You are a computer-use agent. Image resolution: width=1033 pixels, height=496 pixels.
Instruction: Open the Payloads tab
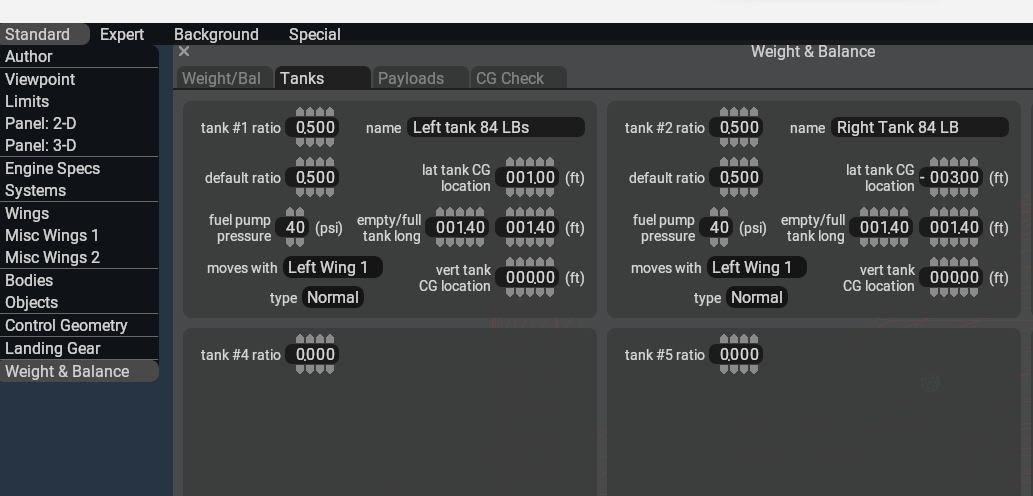coord(410,78)
